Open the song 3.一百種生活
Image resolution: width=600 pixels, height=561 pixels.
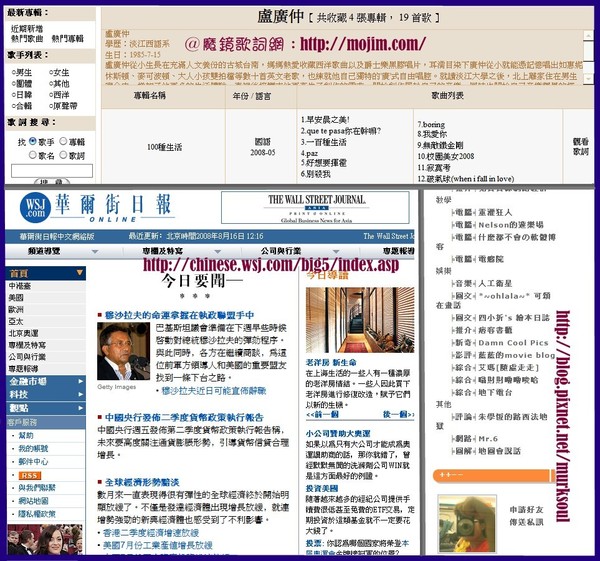(323, 142)
